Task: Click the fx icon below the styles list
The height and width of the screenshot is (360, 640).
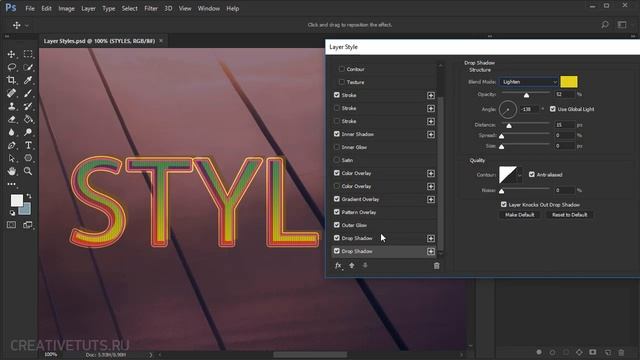Action: (338, 265)
